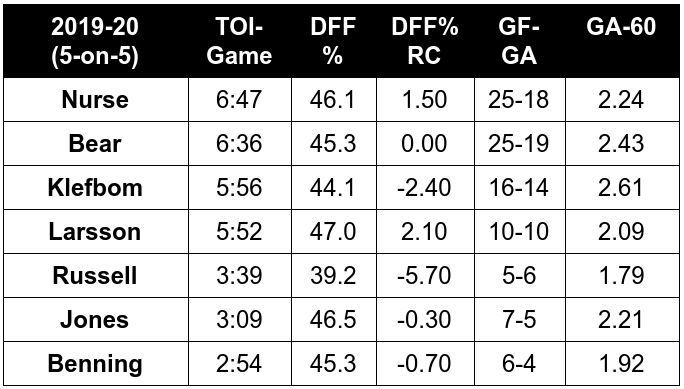Click the GA-60 column header
Screen dimensions: 684x389
pyautogui.click(x=622, y=41)
